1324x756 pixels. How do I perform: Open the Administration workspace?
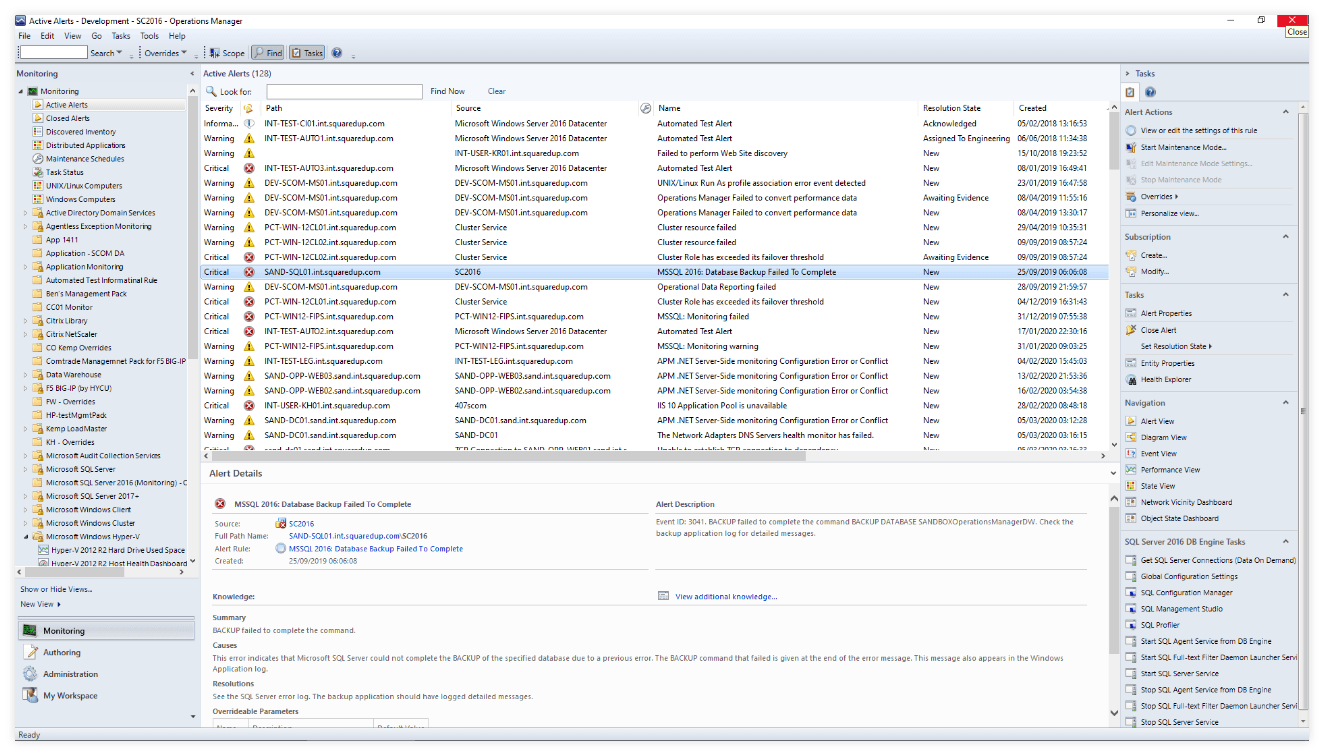pos(70,674)
